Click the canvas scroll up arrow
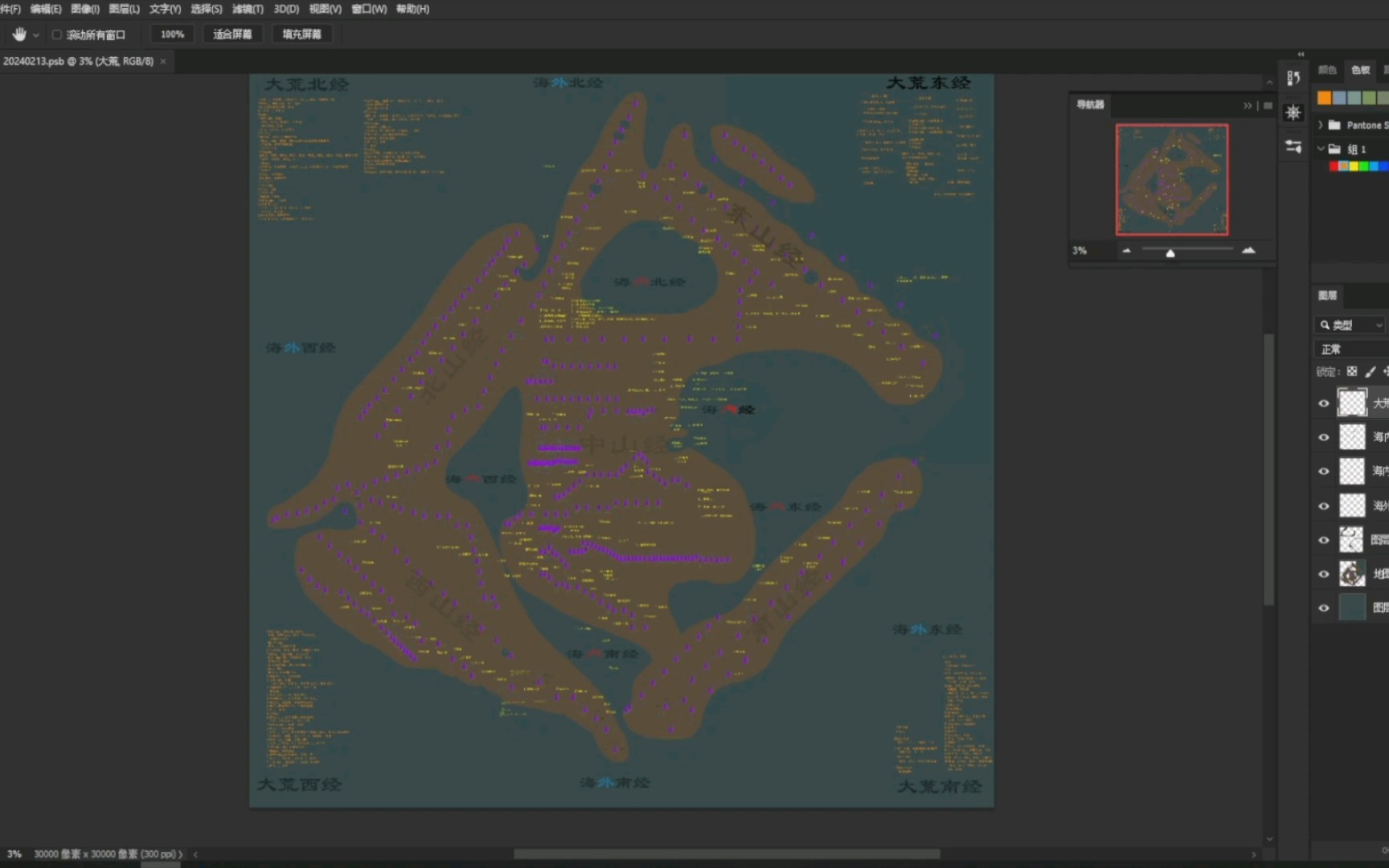Screen dimensions: 1389x868 tap(1269, 82)
